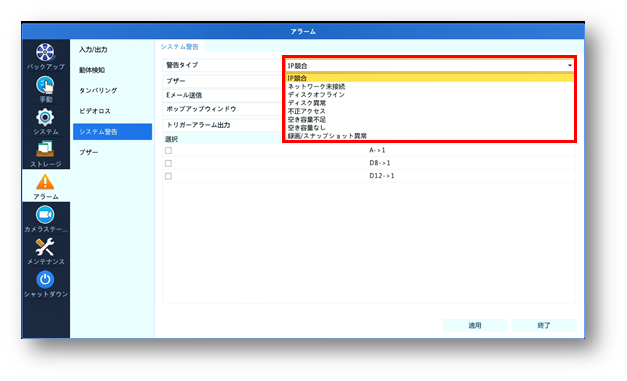
Task: Select the highlighted システム警告 side menu item
Action: (112, 132)
